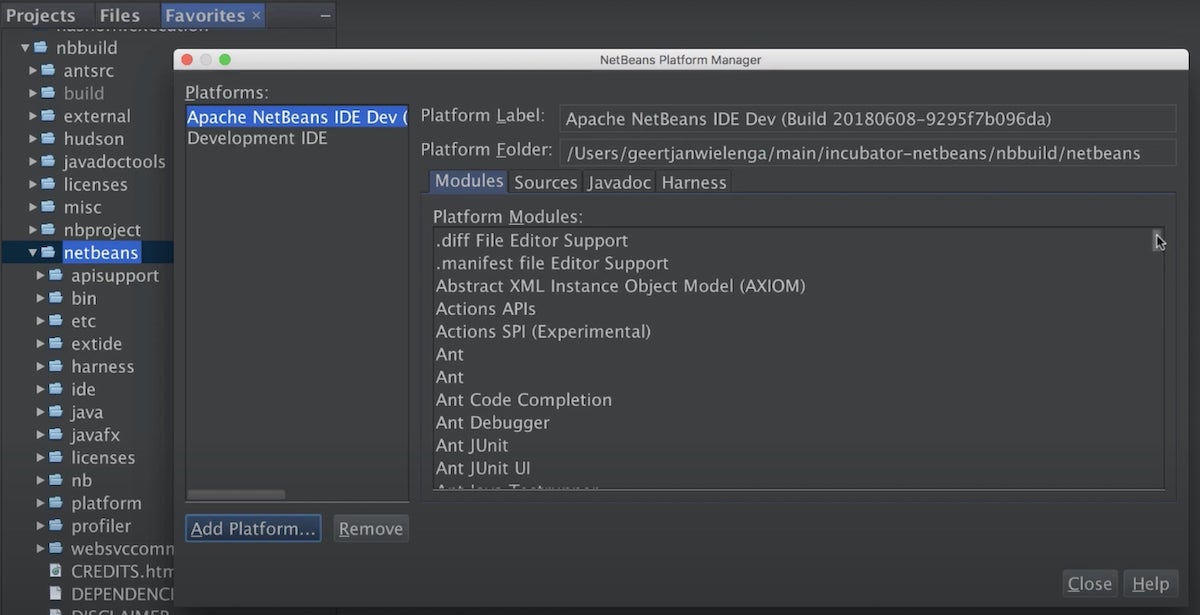Image resolution: width=1200 pixels, height=615 pixels.
Task: Click the javafx folder icon
Action: [55, 435]
